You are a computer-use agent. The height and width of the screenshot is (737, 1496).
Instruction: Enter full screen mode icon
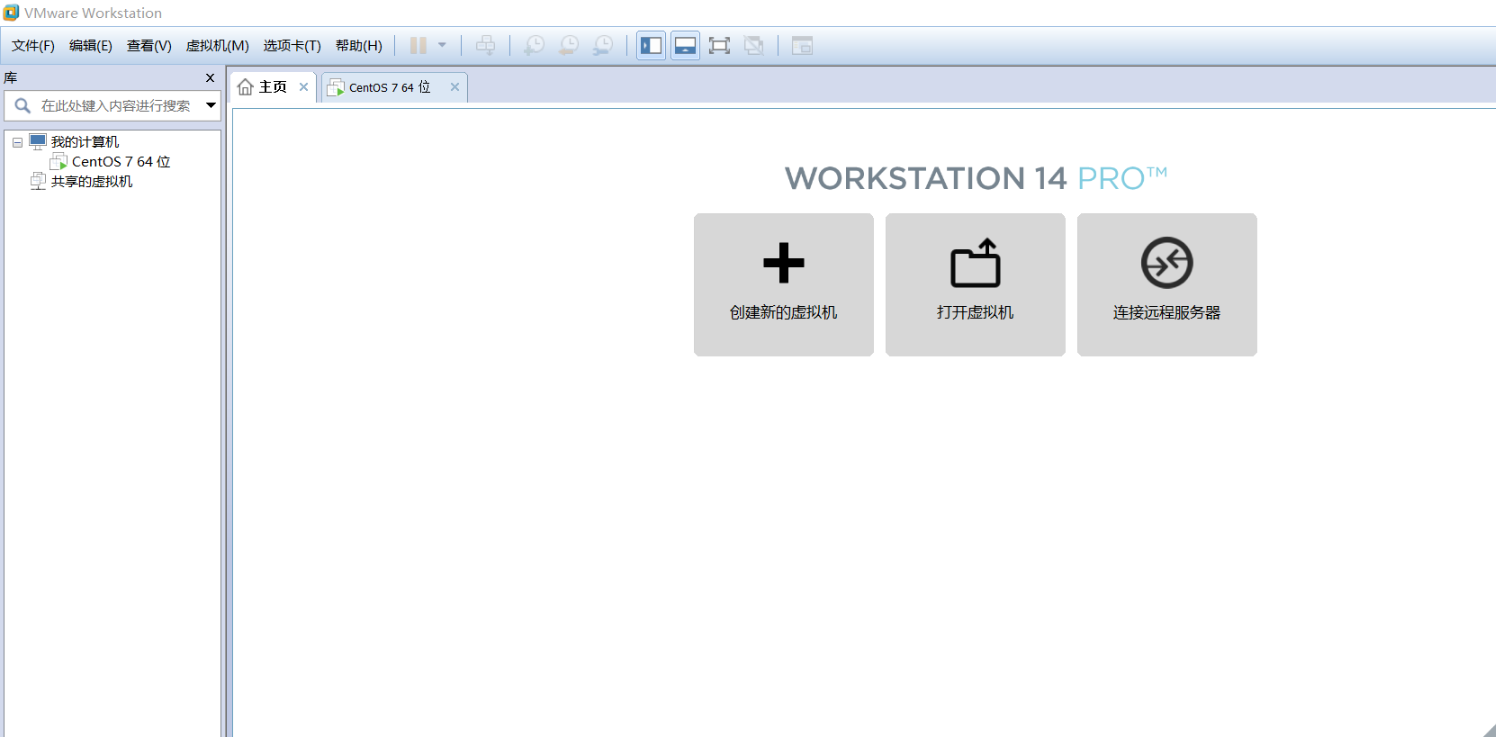click(719, 45)
